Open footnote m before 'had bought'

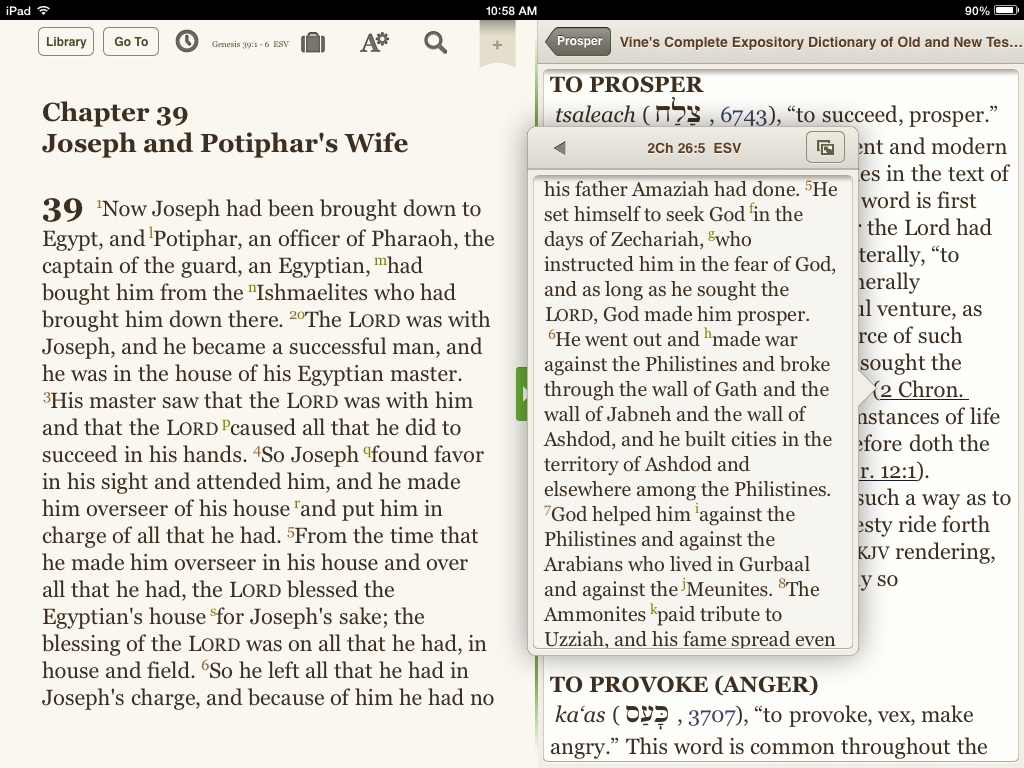point(380,261)
